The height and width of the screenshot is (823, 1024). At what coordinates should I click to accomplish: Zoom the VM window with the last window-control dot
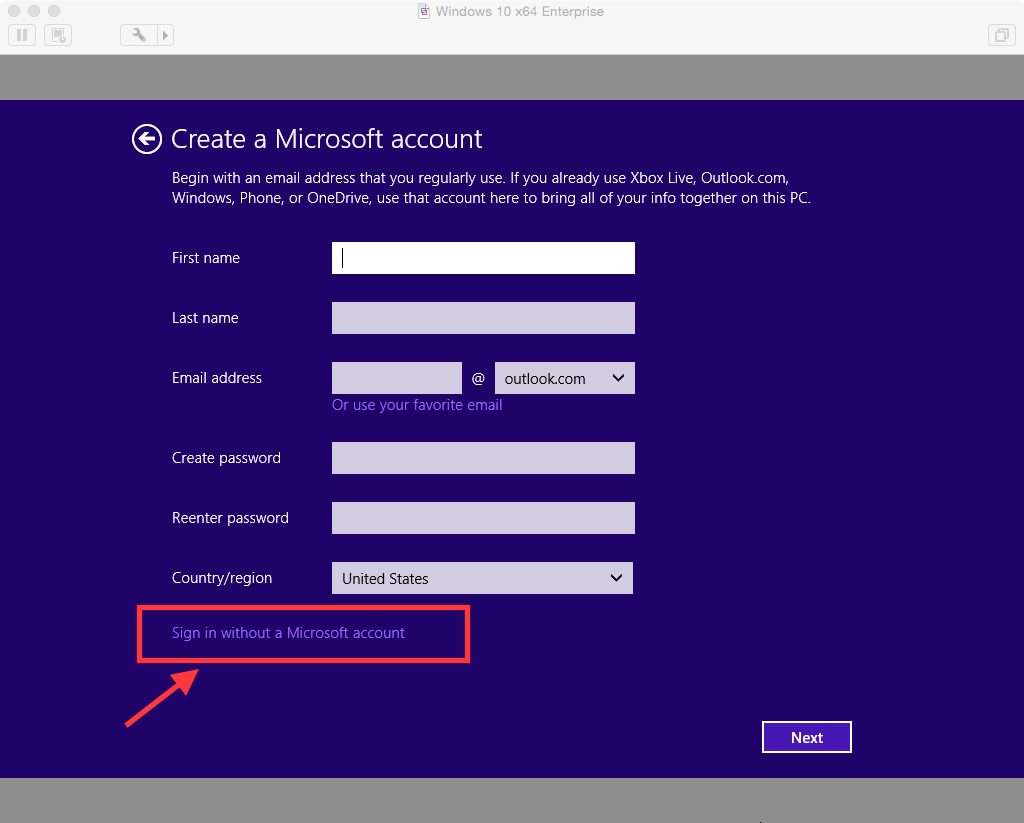point(54,11)
